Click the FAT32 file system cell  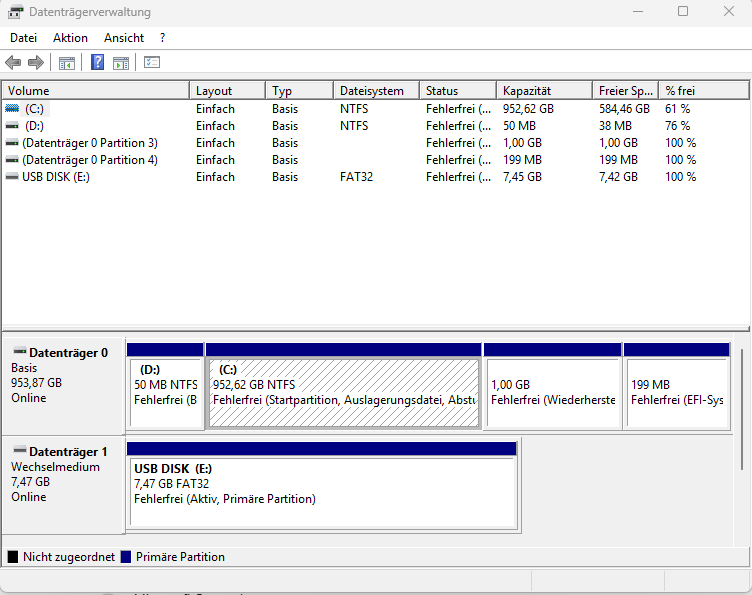pos(356,177)
